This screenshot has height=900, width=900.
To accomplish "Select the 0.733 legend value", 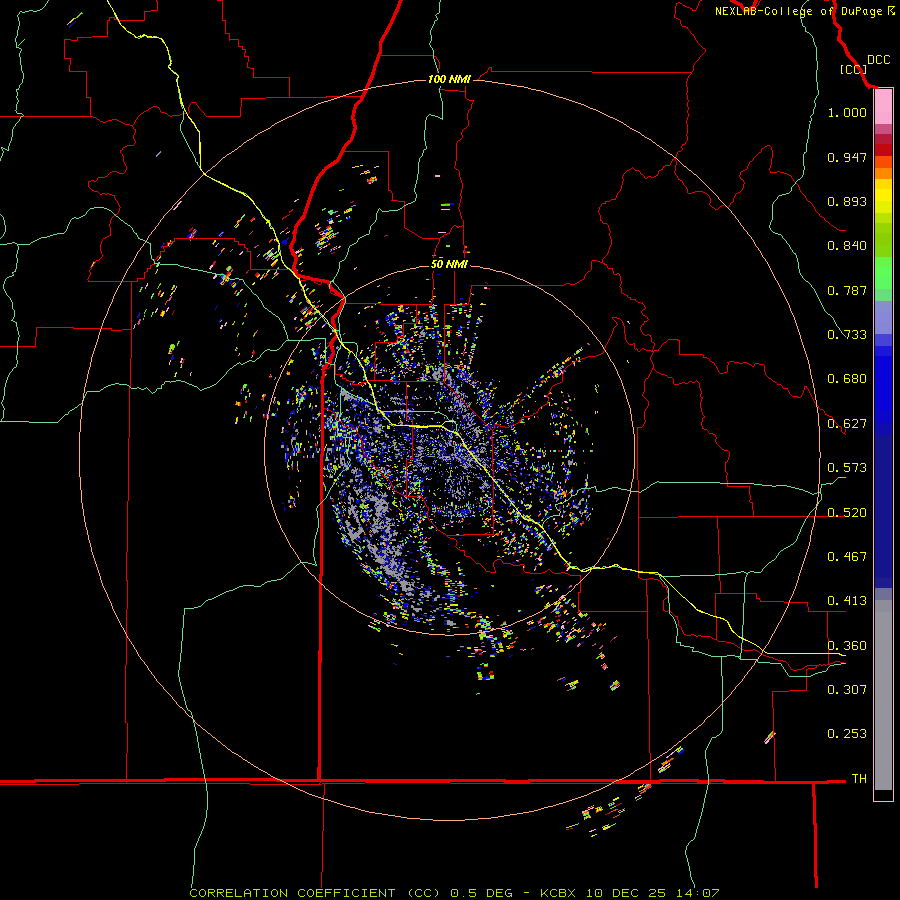I will pyautogui.click(x=847, y=335).
